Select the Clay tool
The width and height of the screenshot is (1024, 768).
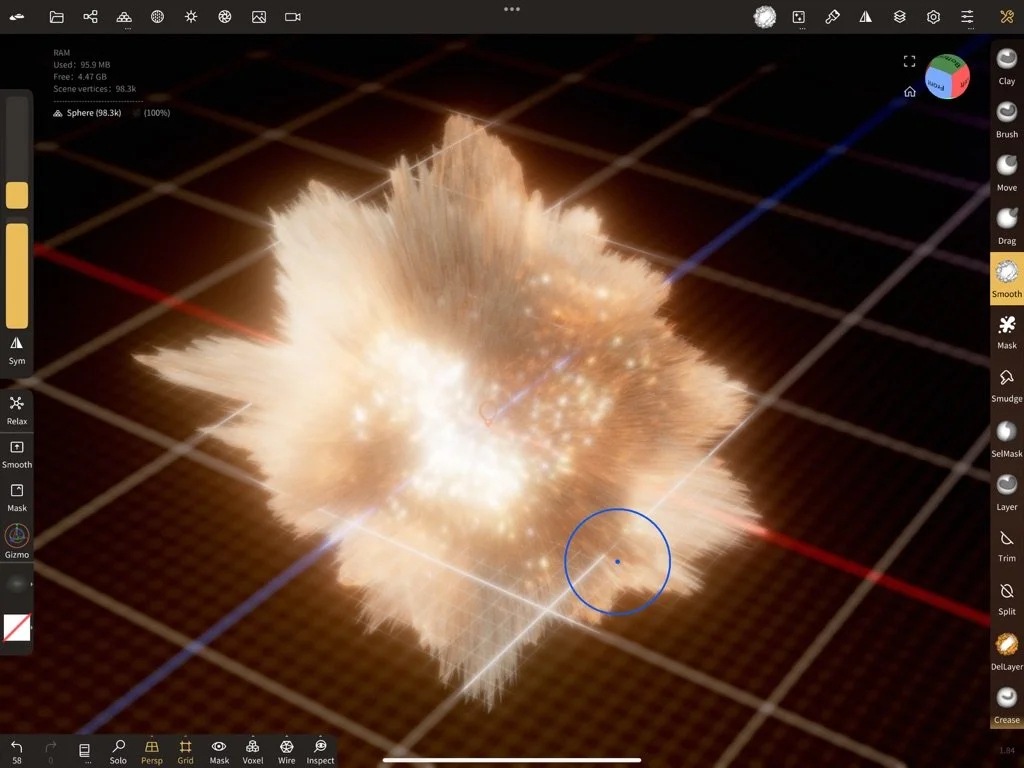point(1006,67)
